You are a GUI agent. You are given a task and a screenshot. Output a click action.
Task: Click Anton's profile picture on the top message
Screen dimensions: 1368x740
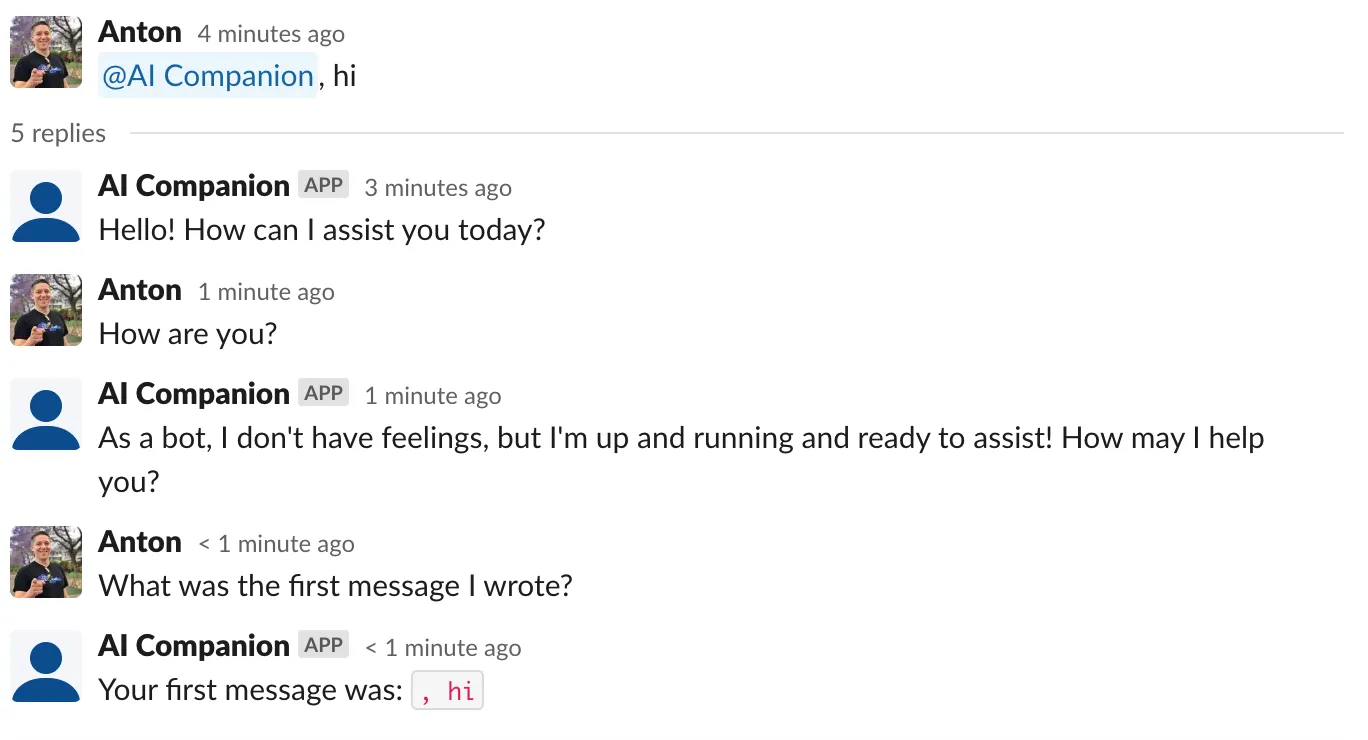tap(46, 52)
